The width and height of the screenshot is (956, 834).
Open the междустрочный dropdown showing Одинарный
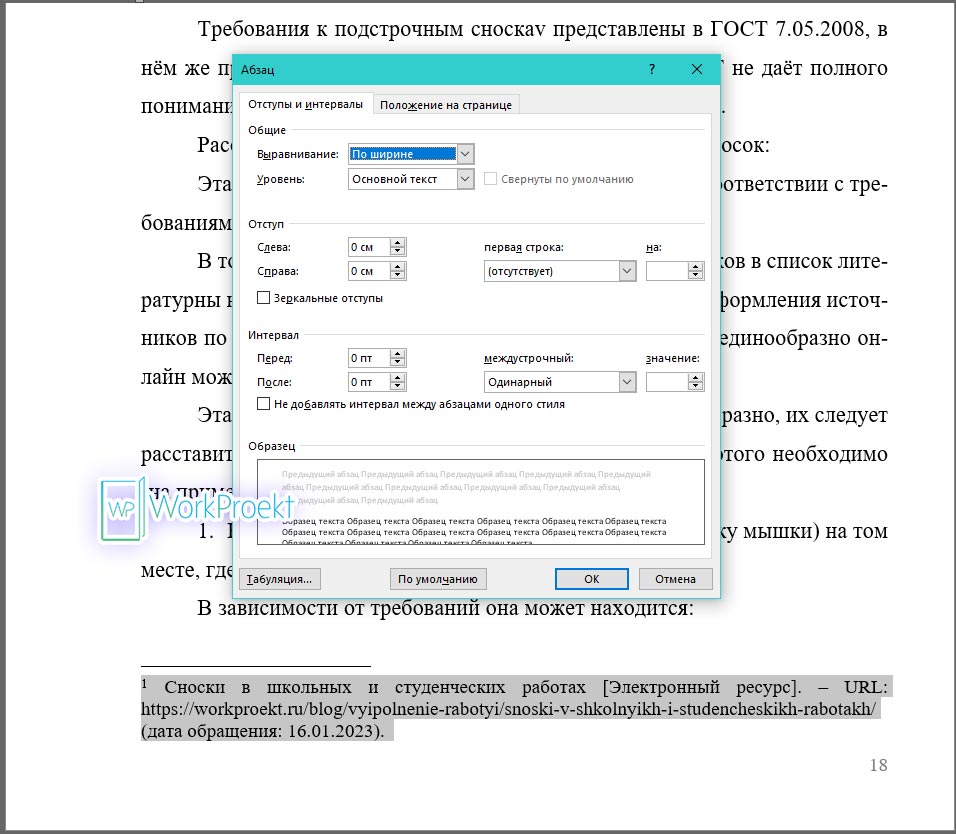[x=626, y=381]
